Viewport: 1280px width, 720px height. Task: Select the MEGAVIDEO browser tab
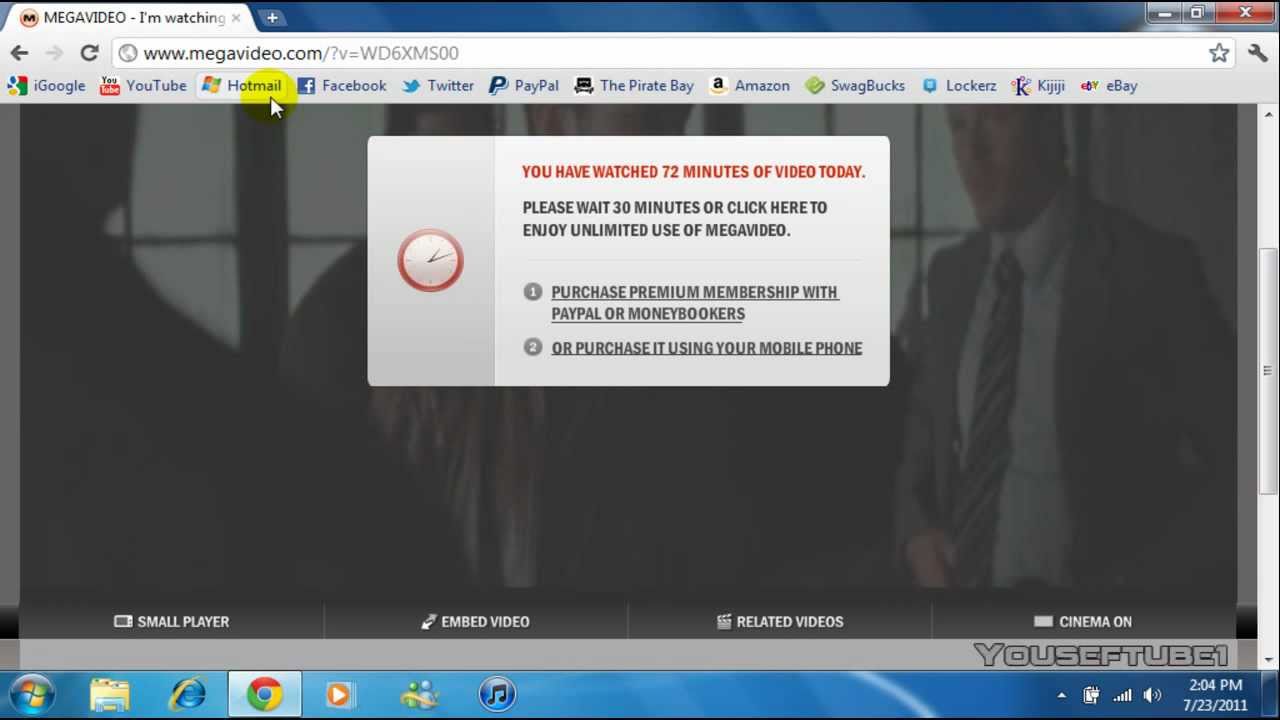pyautogui.click(x=130, y=17)
